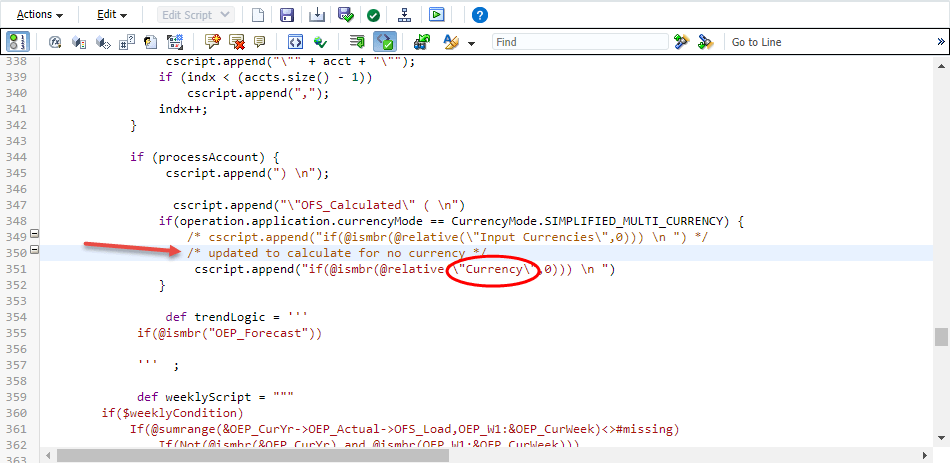This screenshot has height=465, width=950.
Task: Toggle line numbers display
Action: (x=16, y=42)
